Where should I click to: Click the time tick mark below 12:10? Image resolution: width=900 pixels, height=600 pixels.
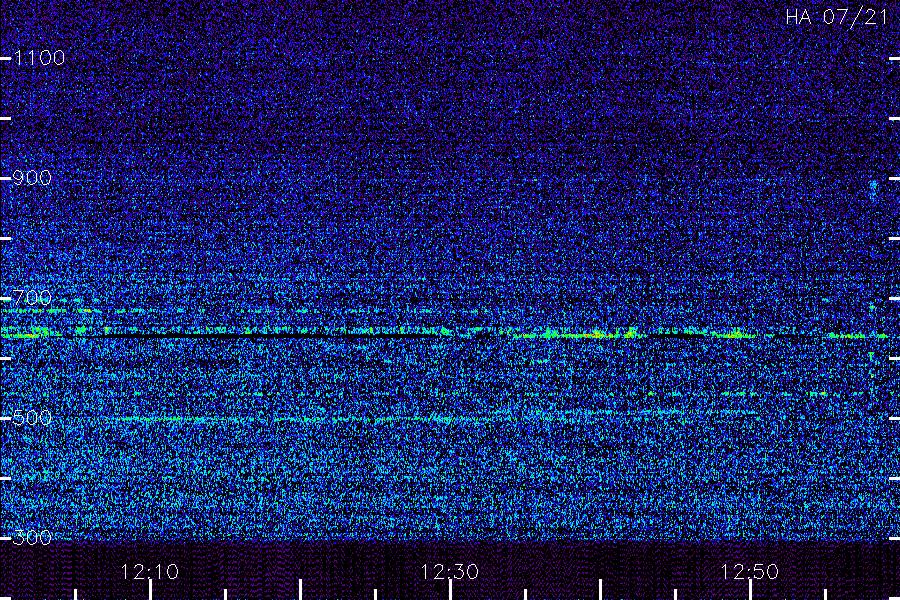click(150, 590)
